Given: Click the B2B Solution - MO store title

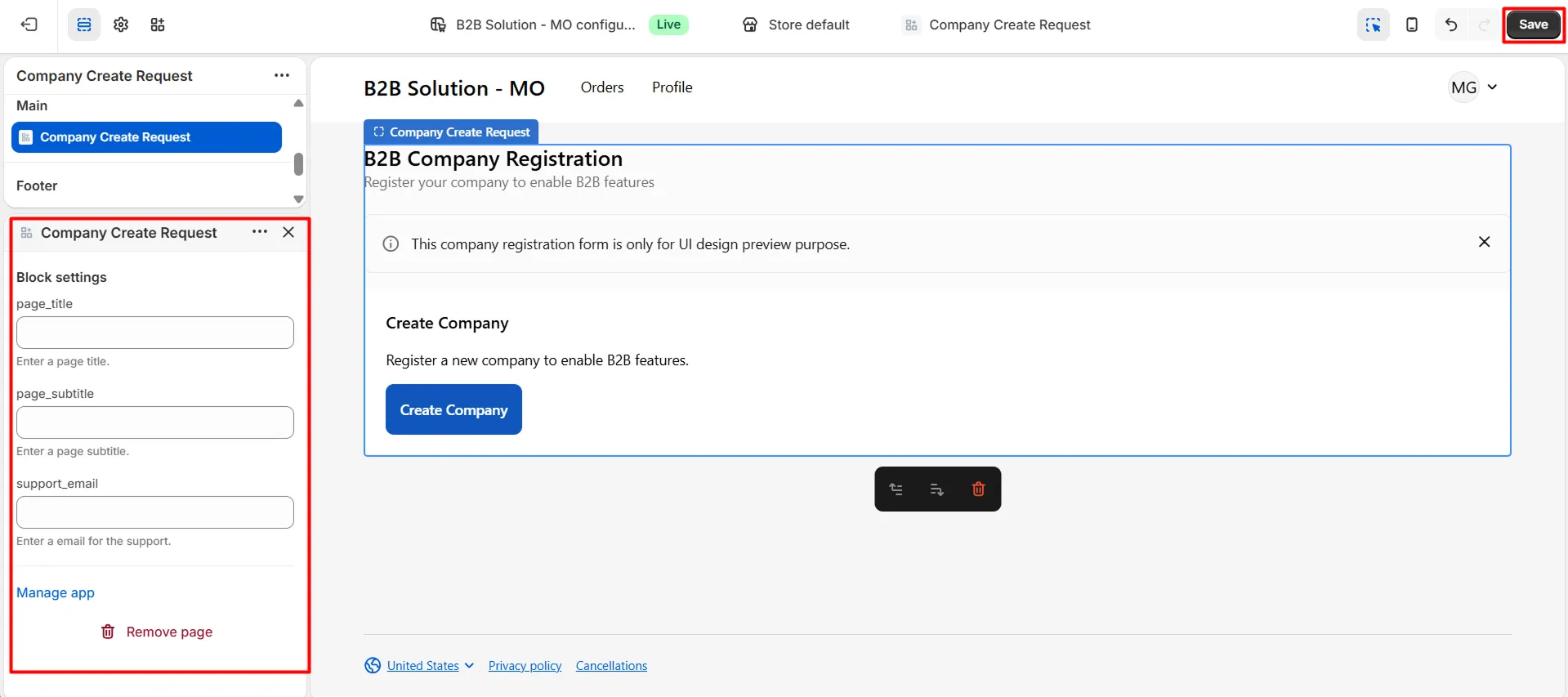Looking at the screenshot, I should pos(454,88).
